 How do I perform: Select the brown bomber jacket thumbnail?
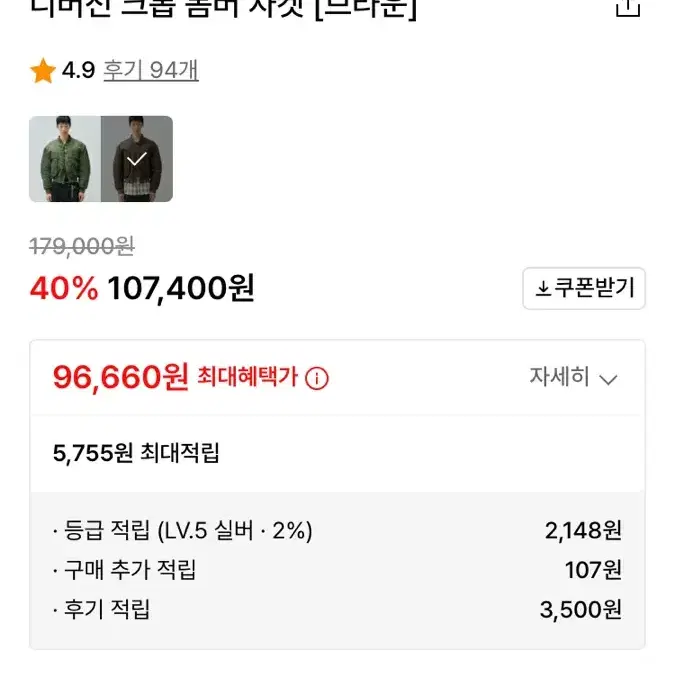click(x=137, y=159)
